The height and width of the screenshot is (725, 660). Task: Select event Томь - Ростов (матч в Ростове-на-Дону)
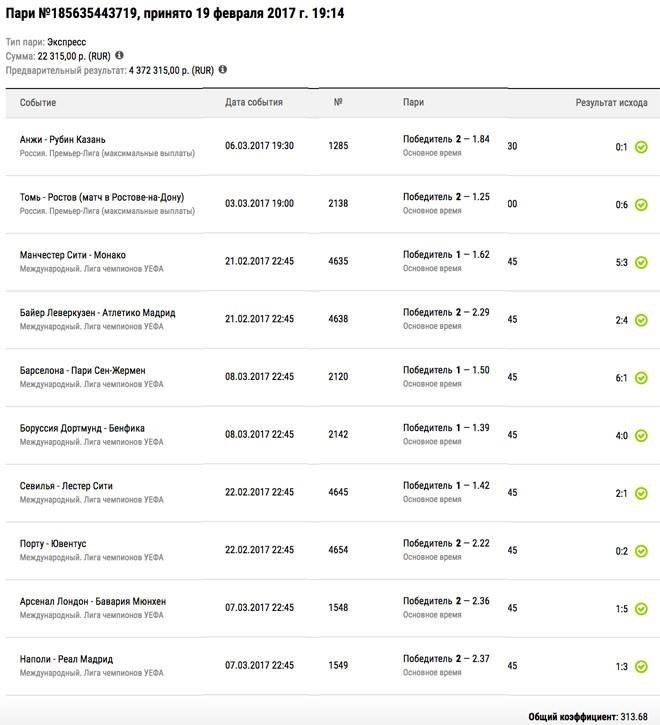[x=102, y=197]
